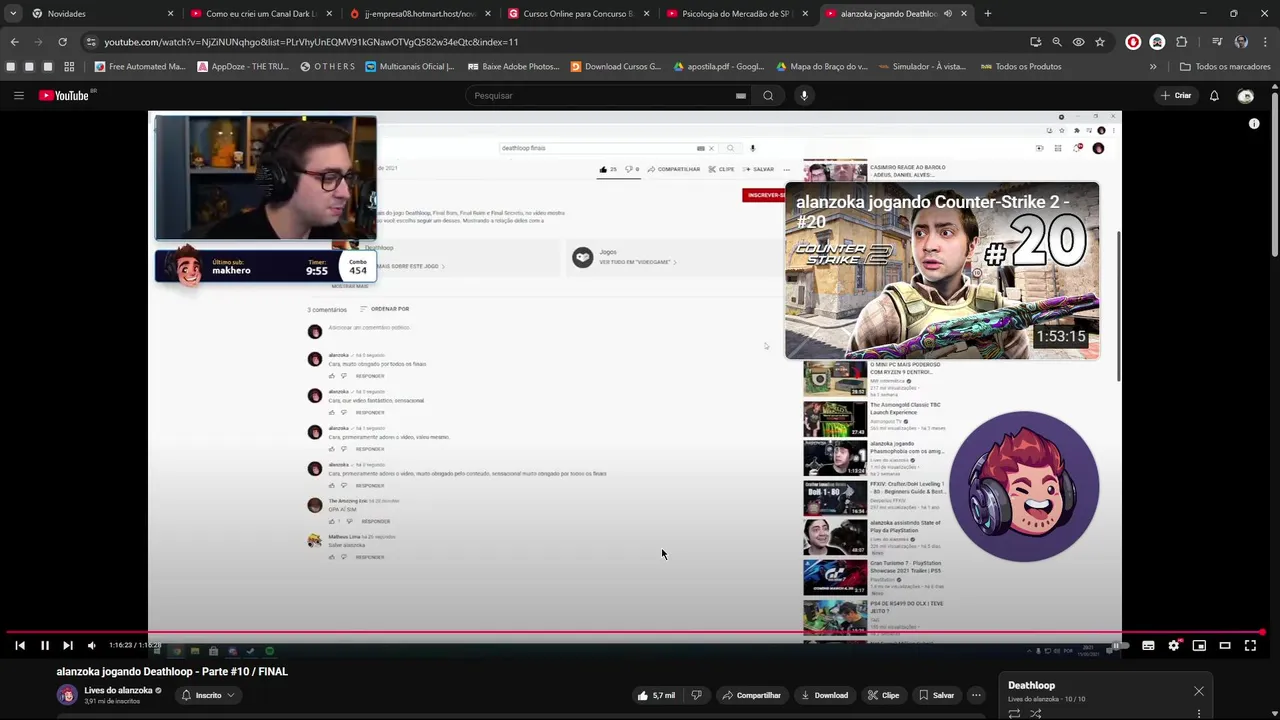Open the YouTube hamburger guide menu

click(x=18, y=95)
